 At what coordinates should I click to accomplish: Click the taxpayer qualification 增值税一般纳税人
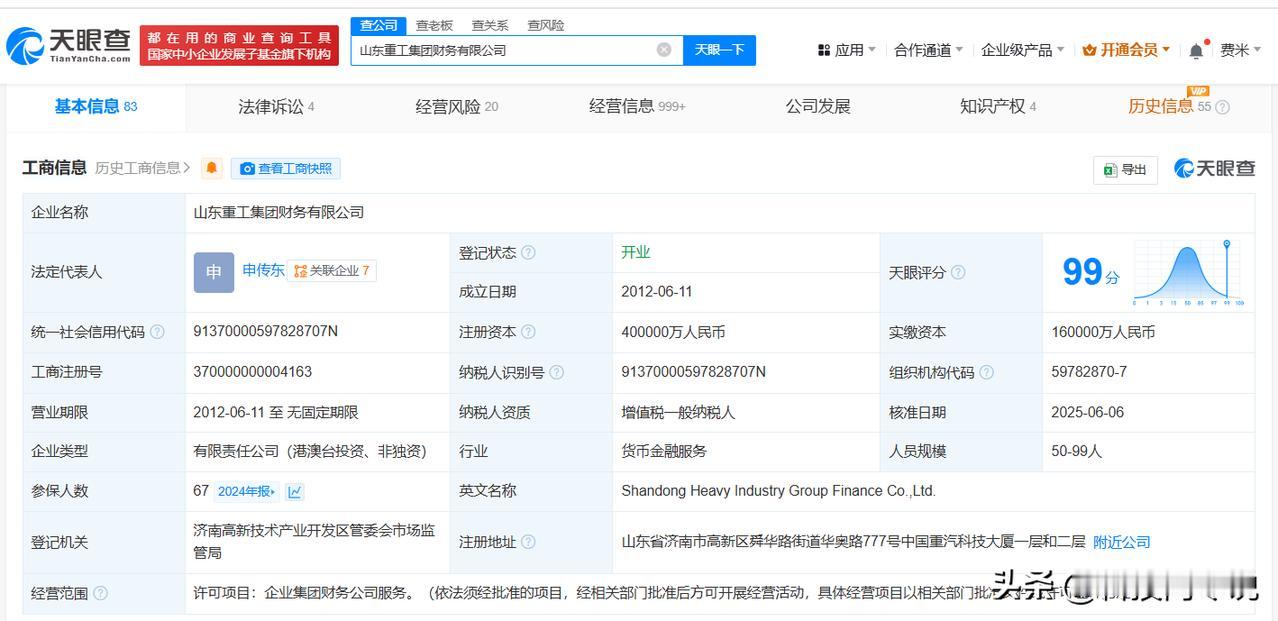(x=678, y=411)
